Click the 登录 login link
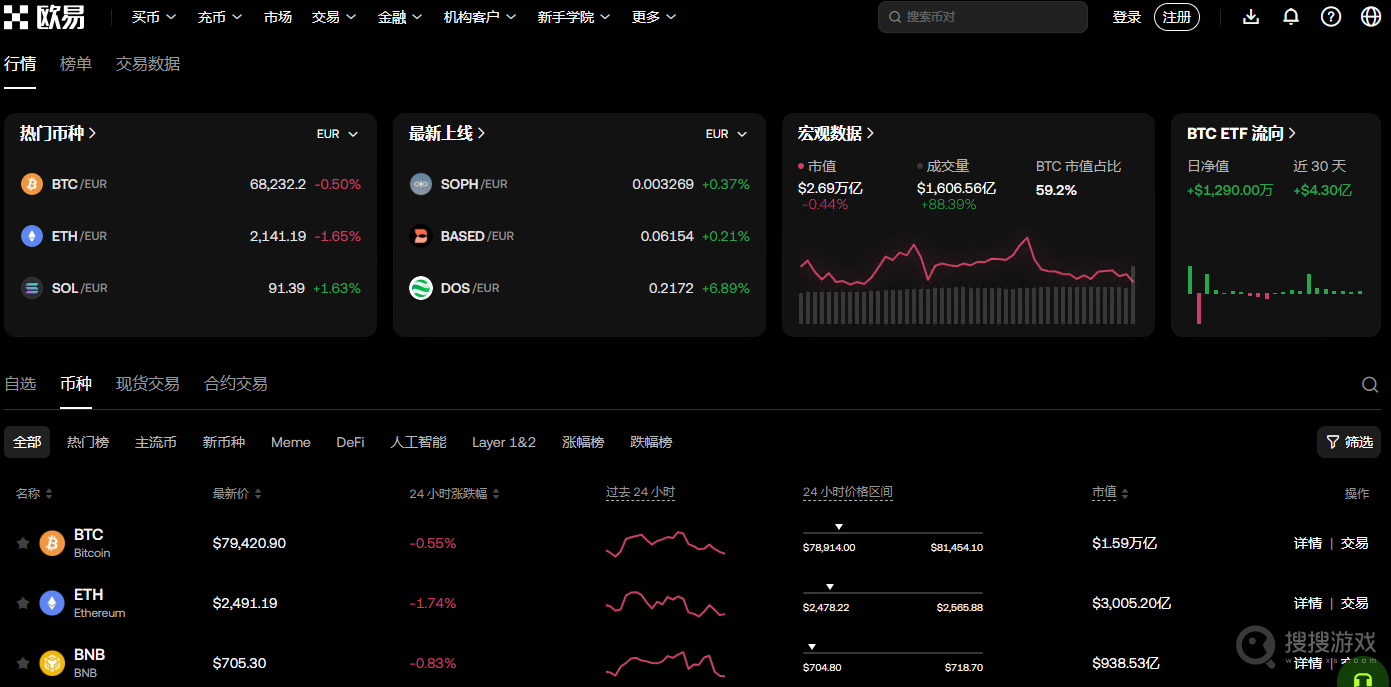This screenshot has width=1391, height=687. 1127,17
